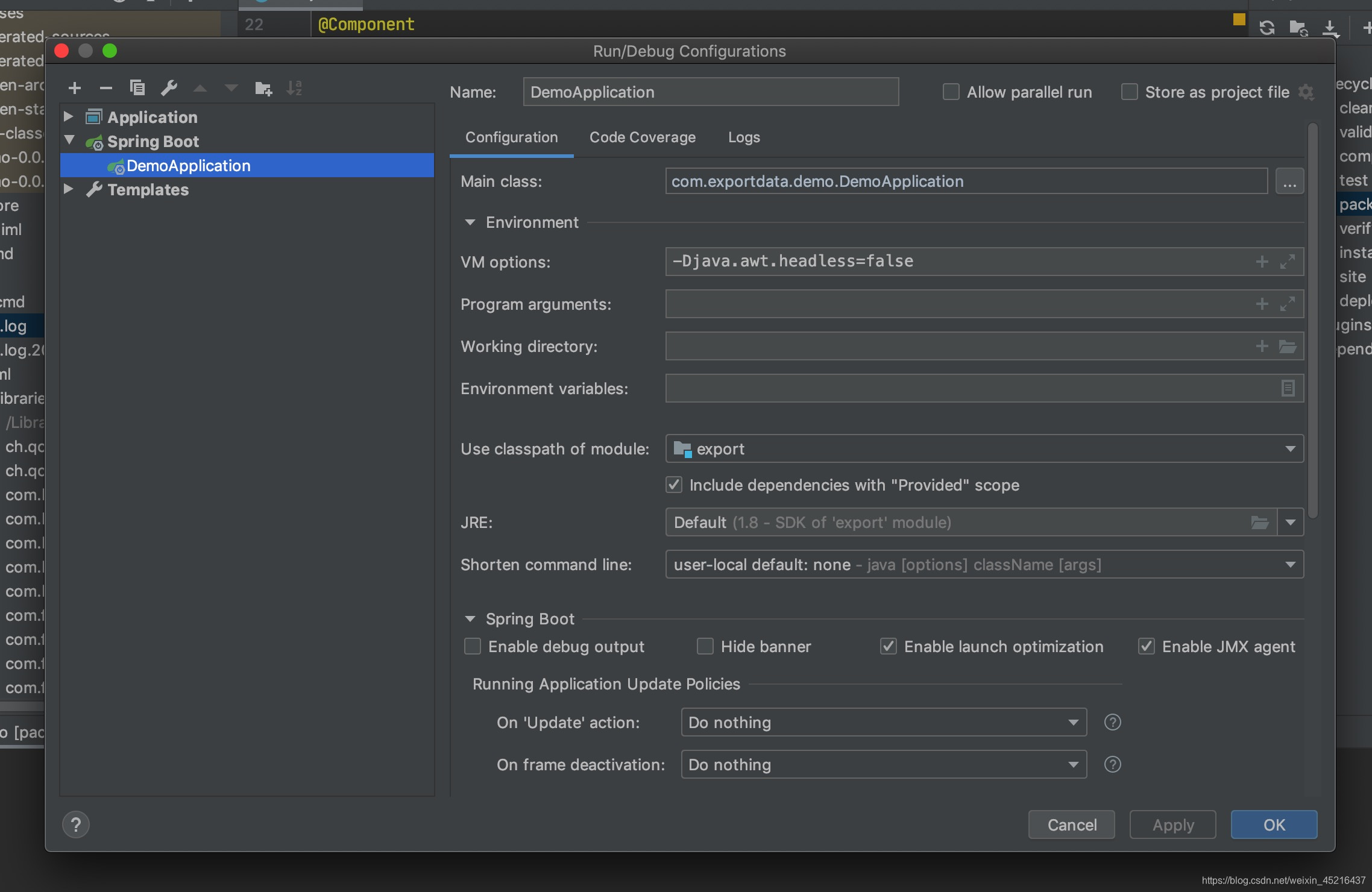Click the wrench edit templates toolbar icon
Viewport: 1372px width, 892px height.
point(169,89)
